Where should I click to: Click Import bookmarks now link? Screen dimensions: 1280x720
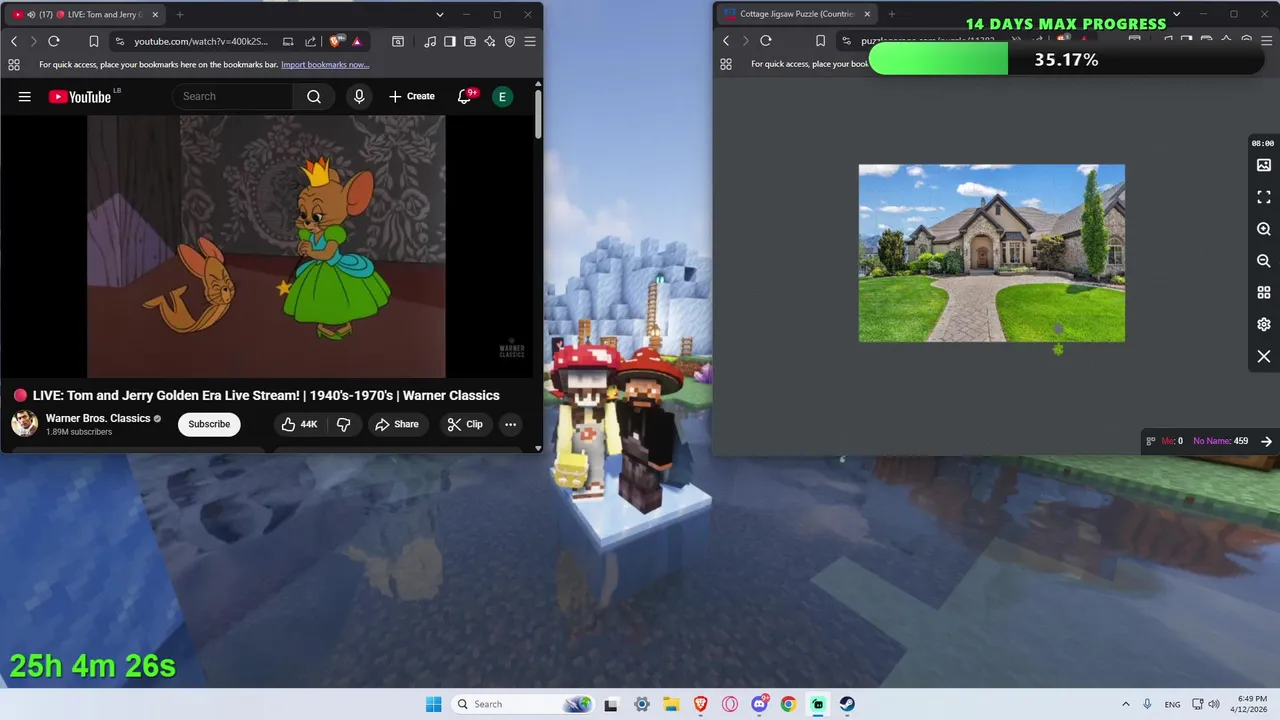pos(325,65)
